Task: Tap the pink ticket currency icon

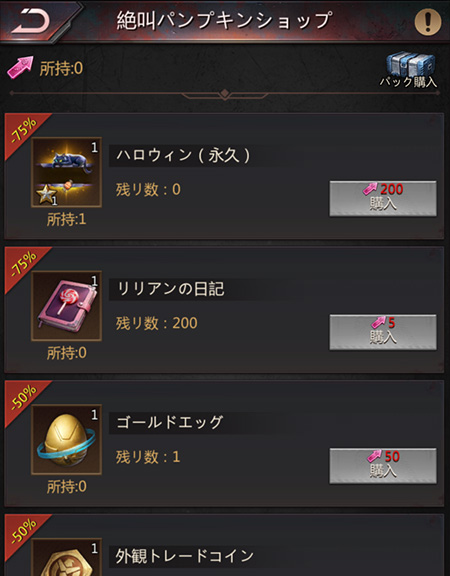Action: (x=20, y=68)
